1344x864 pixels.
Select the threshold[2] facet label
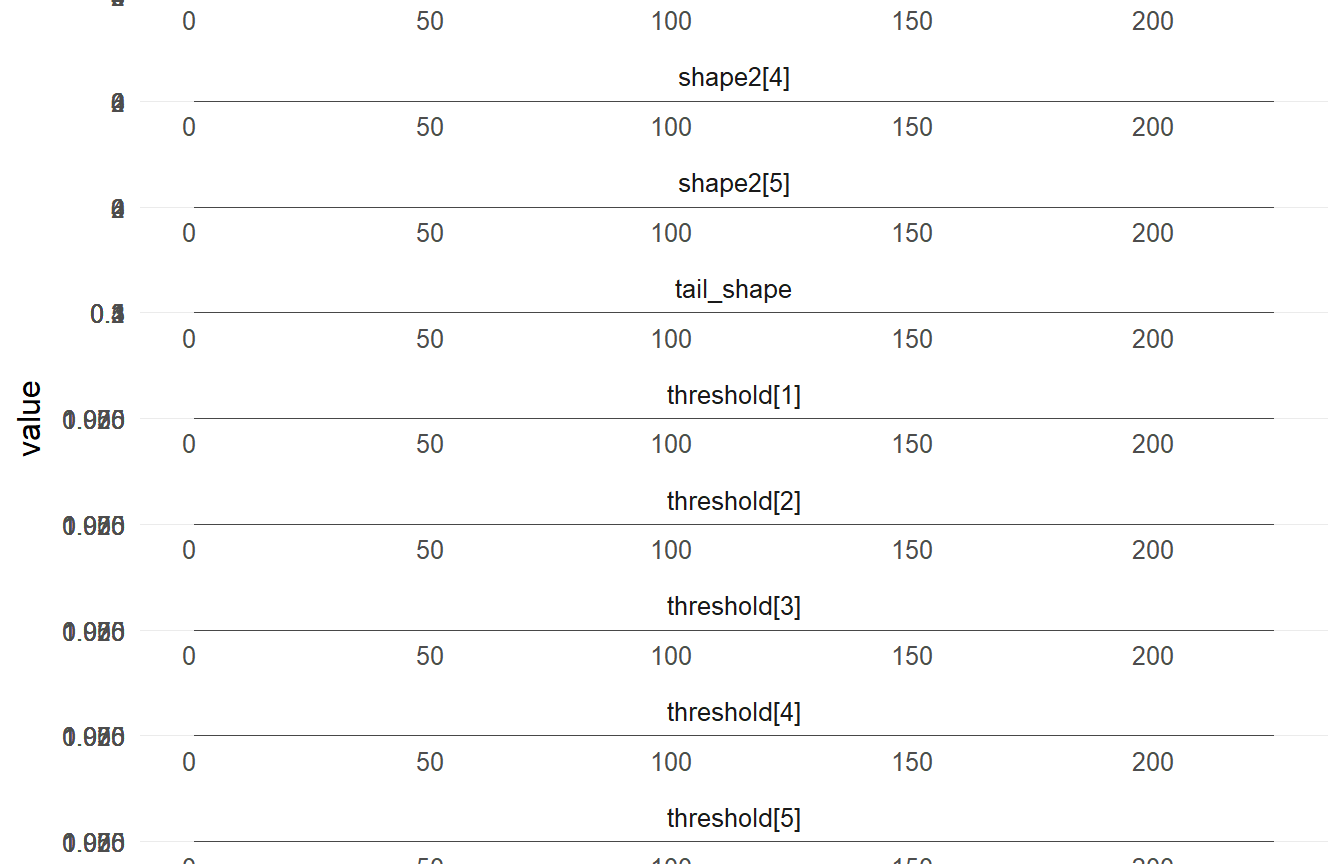(x=733, y=501)
